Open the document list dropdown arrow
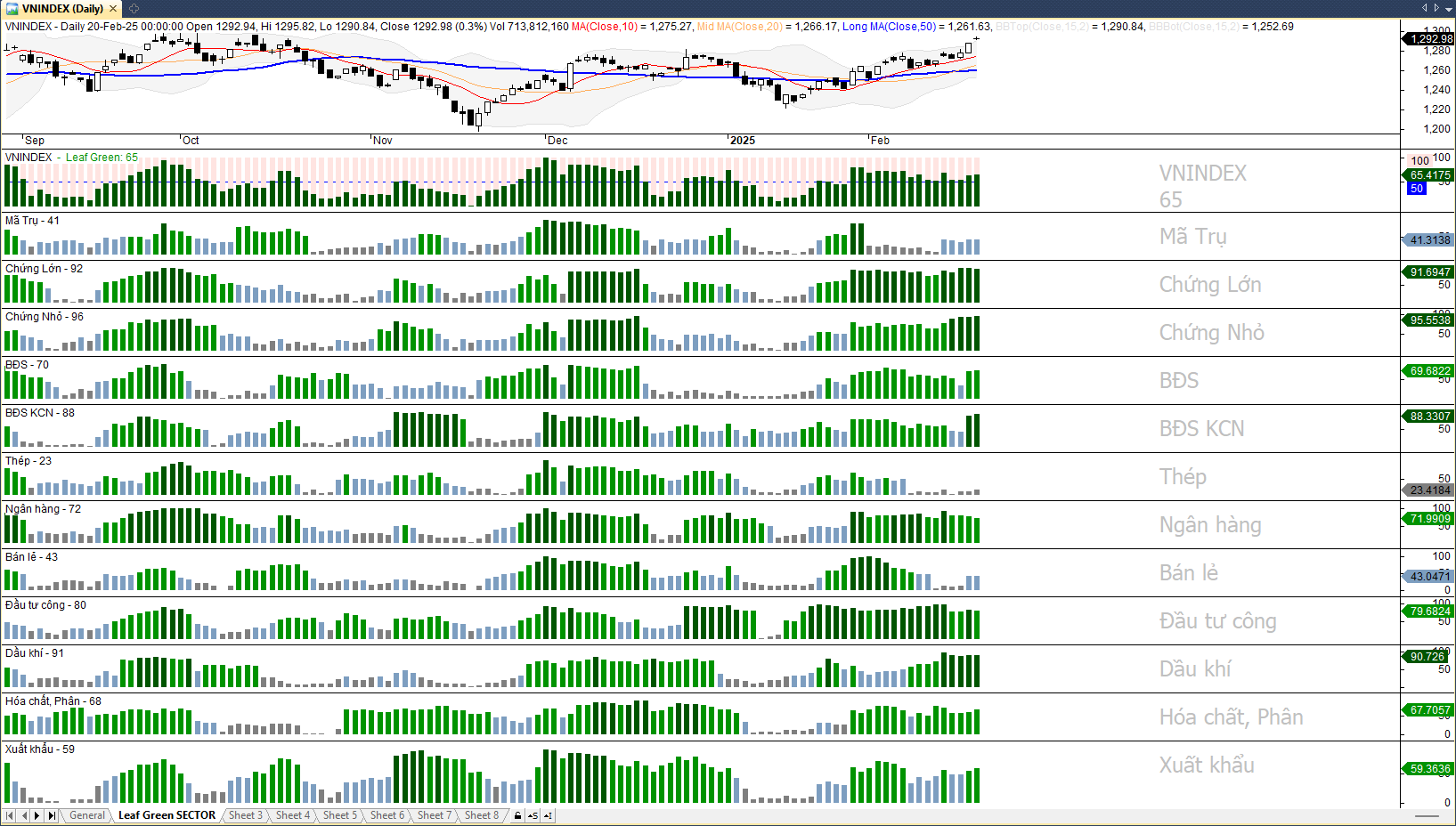This screenshot has height=826, width=1456. tap(1448, 8)
